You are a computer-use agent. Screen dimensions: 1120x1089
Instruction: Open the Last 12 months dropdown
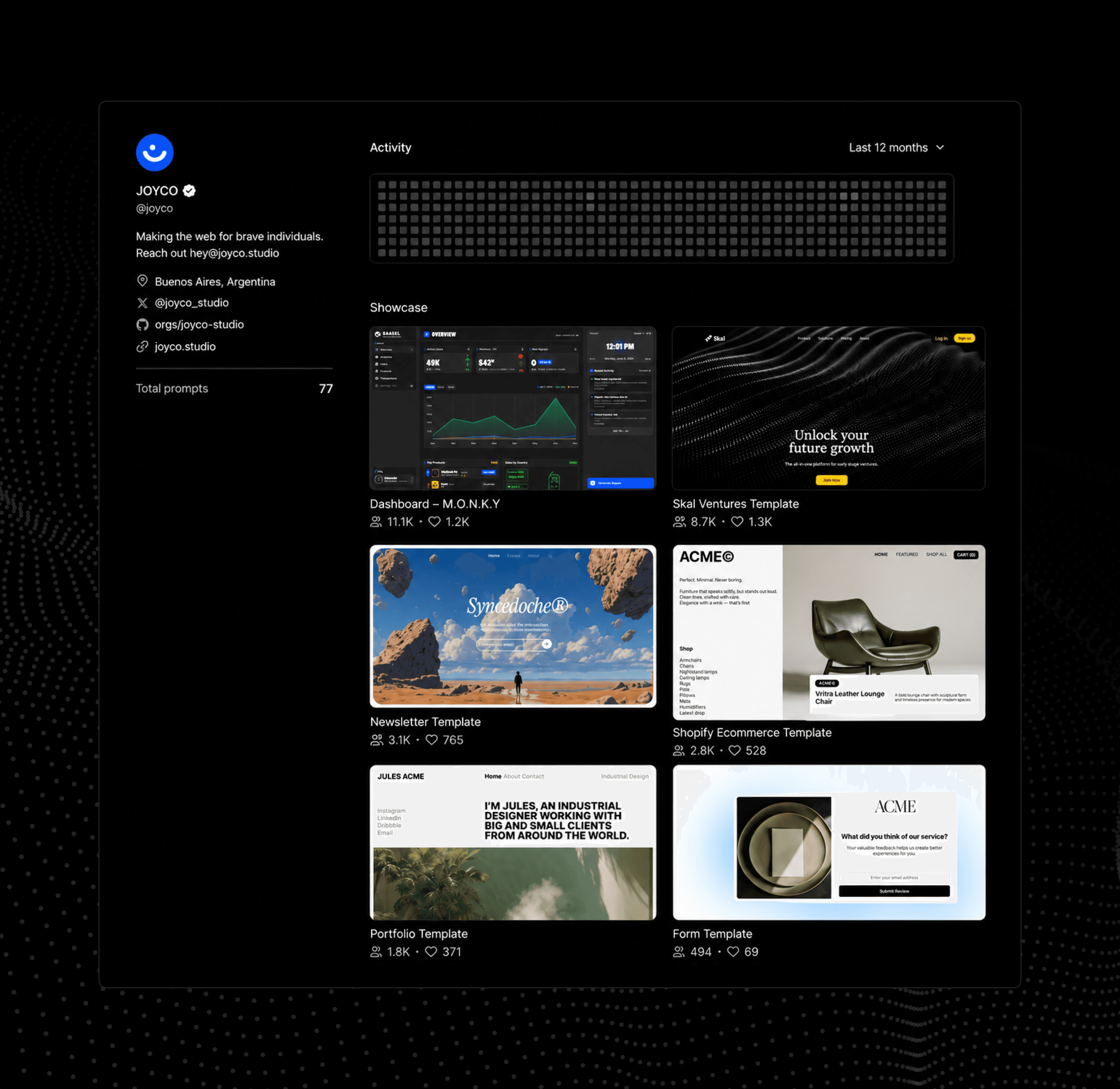pos(896,147)
